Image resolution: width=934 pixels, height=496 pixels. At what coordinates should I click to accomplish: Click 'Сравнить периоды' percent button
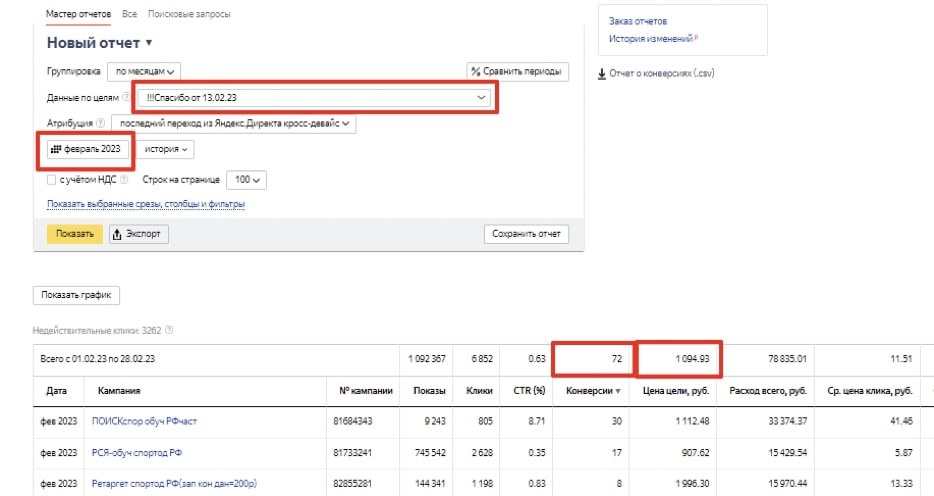517,71
